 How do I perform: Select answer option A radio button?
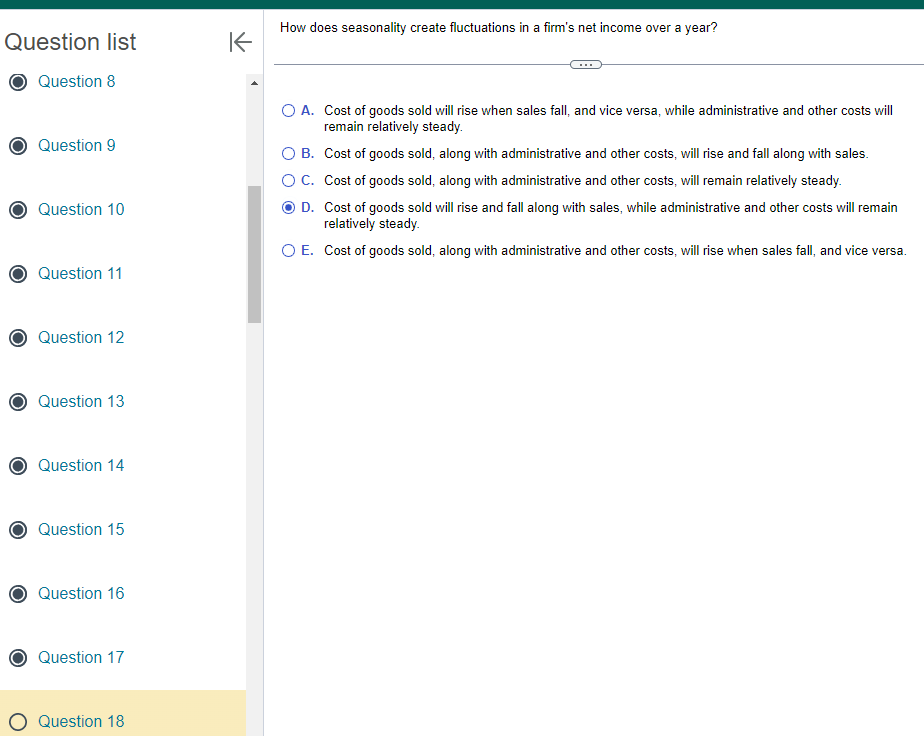coord(288,111)
